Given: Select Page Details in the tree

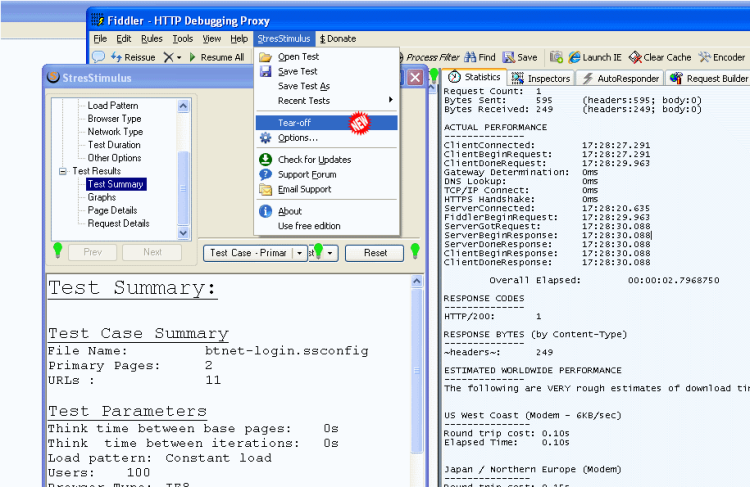Looking at the screenshot, I should [x=112, y=210].
